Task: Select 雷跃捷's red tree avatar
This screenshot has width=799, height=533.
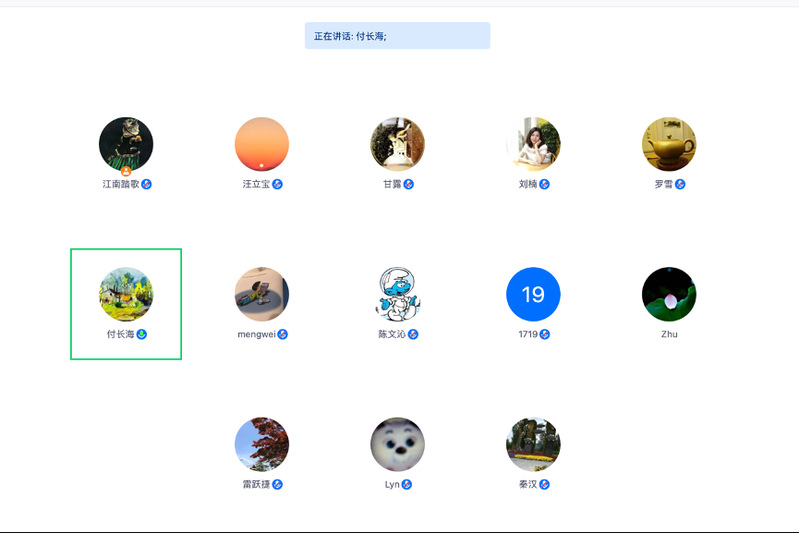Action: coord(262,444)
